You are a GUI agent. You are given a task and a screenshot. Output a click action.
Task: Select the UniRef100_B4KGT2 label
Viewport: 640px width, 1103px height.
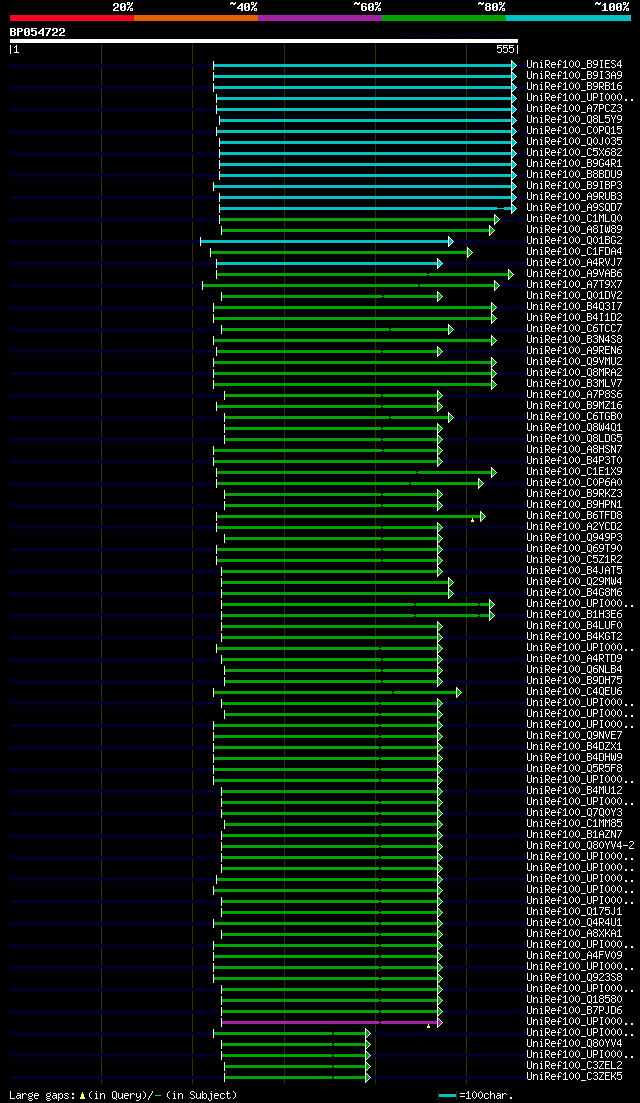click(574, 636)
